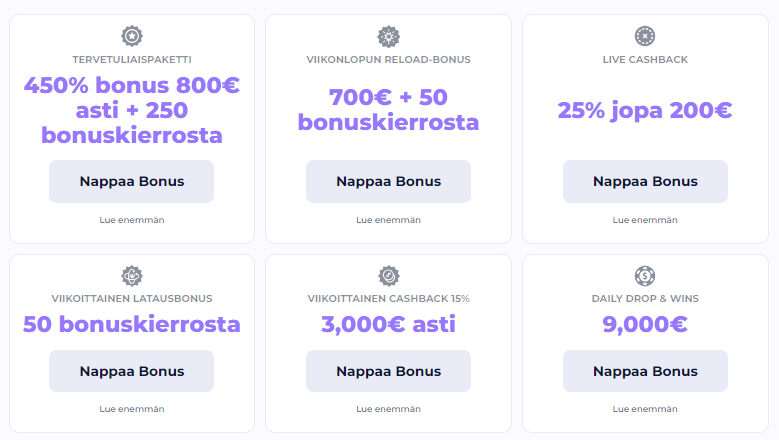
Task: Open Lue enemmän under Viikonlopun Reload-Bonus
Action: [x=389, y=220]
